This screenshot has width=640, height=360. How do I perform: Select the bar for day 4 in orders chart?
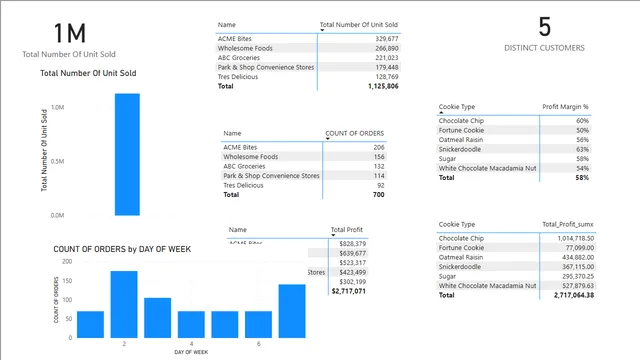tap(191, 324)
